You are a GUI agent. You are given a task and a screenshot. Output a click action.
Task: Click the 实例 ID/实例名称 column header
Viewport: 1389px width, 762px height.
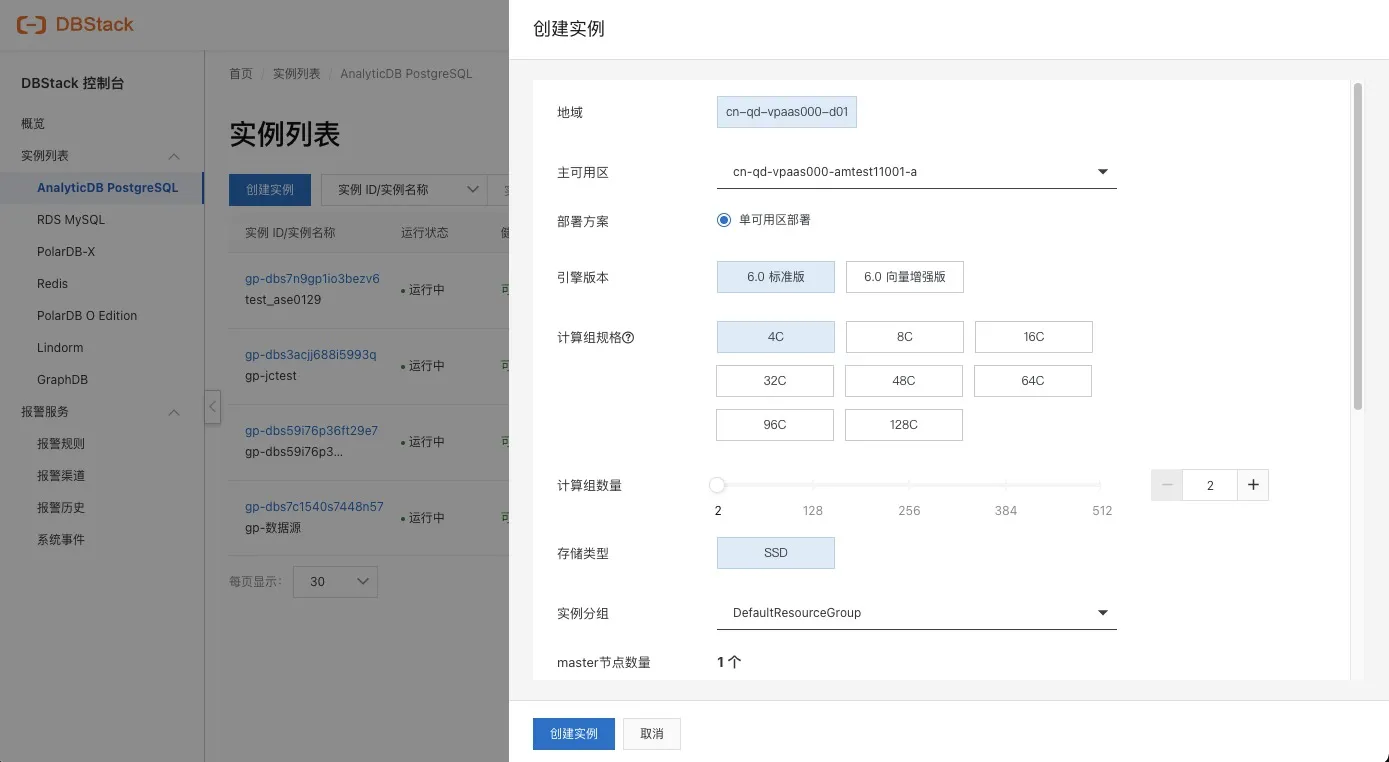290,233
